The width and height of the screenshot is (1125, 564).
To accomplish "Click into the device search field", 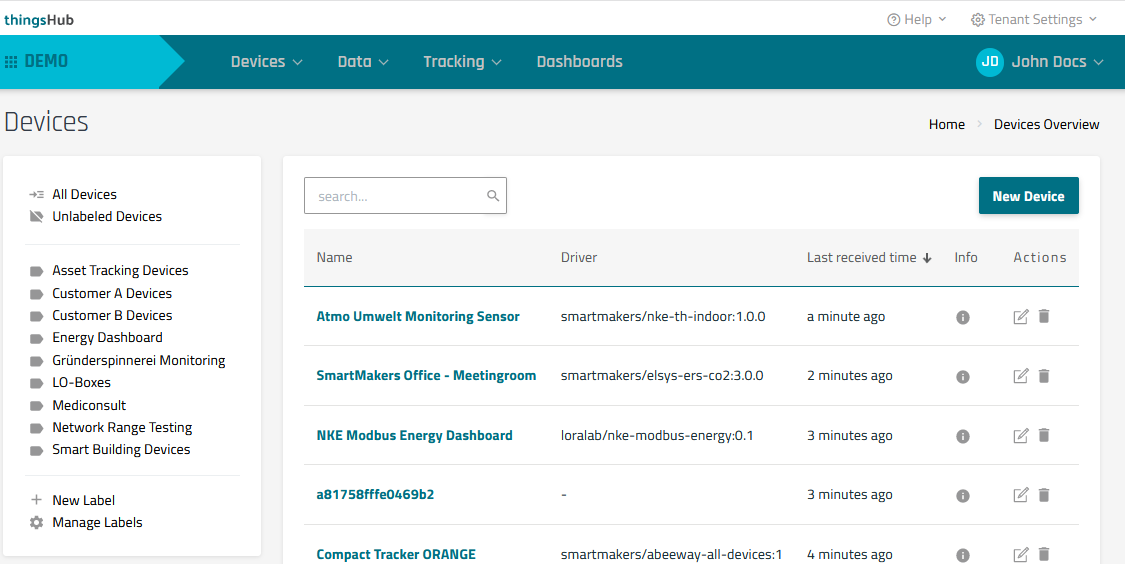I will pos(395,196).
